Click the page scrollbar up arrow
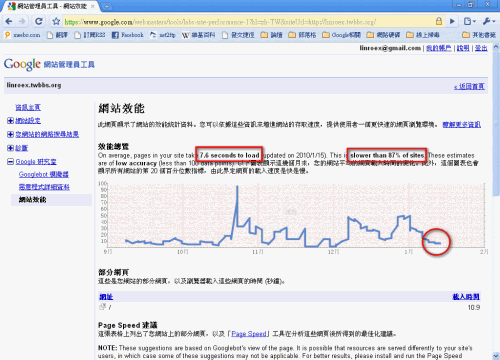Screen dimensions: 500x360 point(496,47)
